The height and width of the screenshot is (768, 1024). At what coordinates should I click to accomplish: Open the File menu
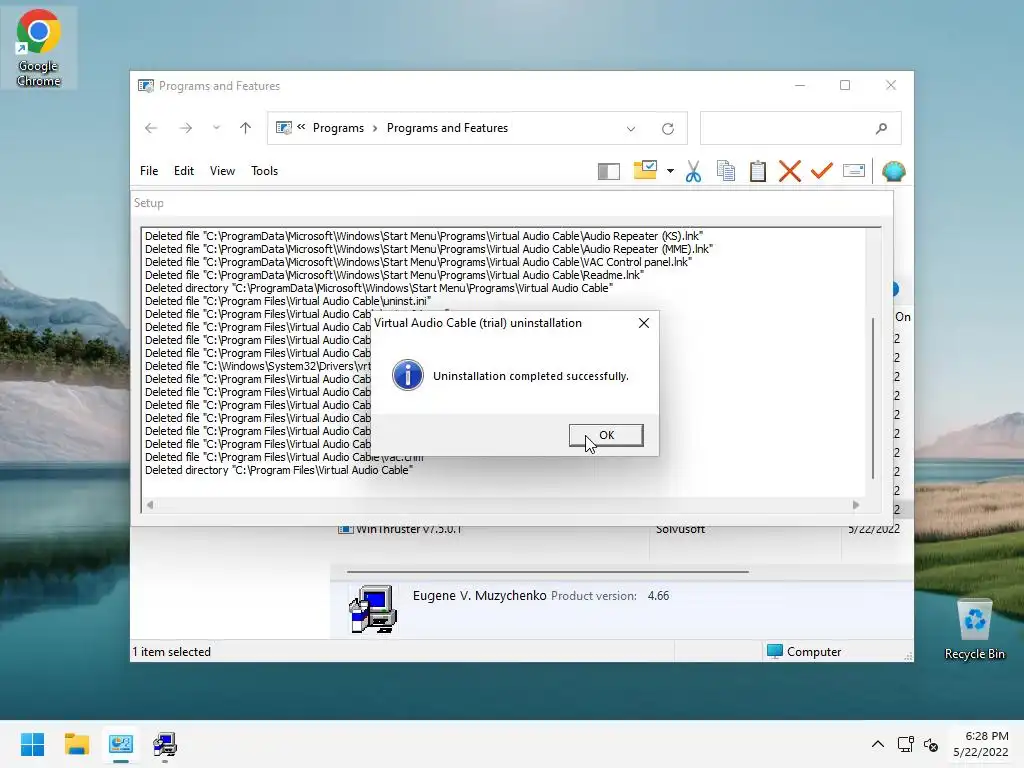point(149,170)
